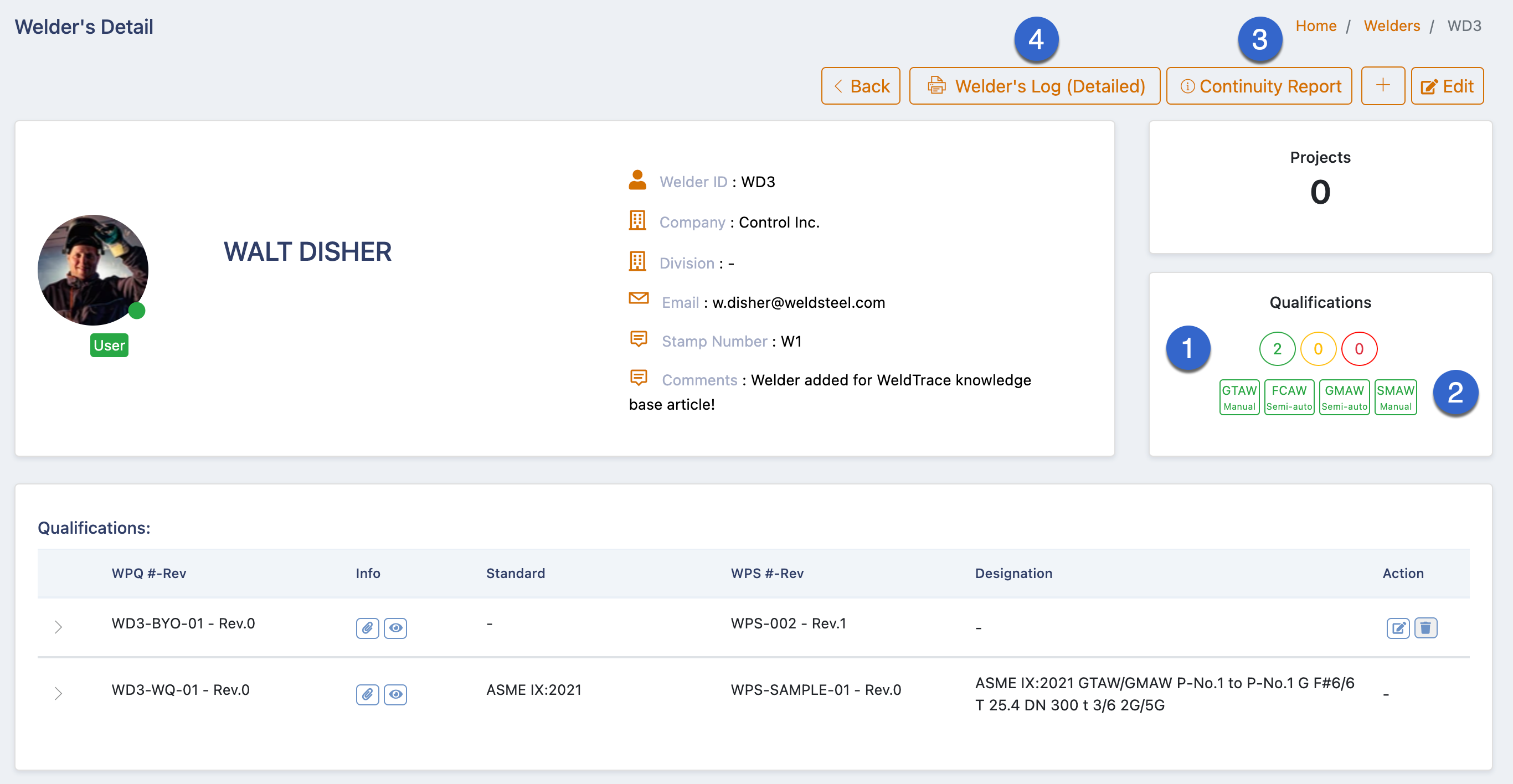The image size is (1513, 784).
Task: Click the info icon in Continuity Report
Action: [x=1187, y=86]
